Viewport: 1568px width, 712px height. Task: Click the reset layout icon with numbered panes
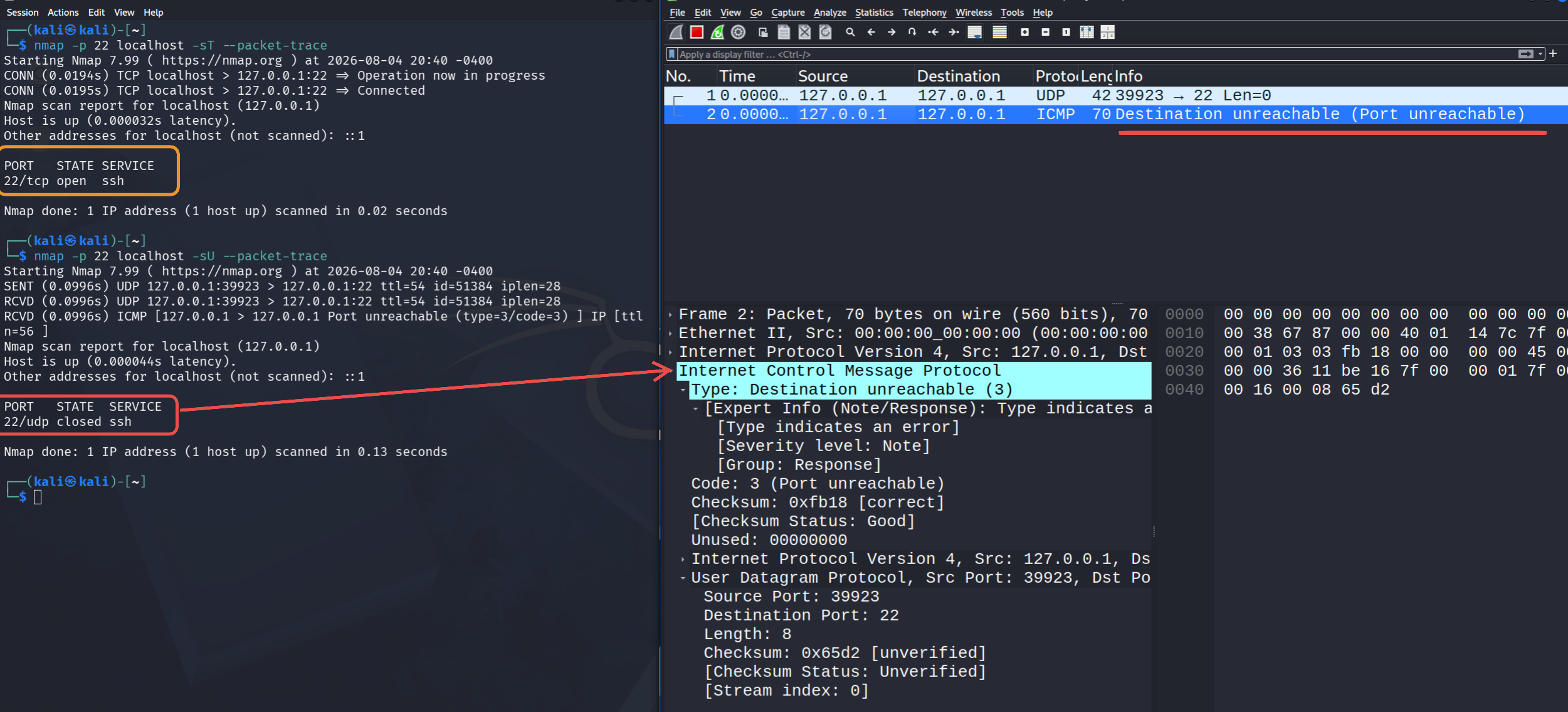coord(1108,32)
